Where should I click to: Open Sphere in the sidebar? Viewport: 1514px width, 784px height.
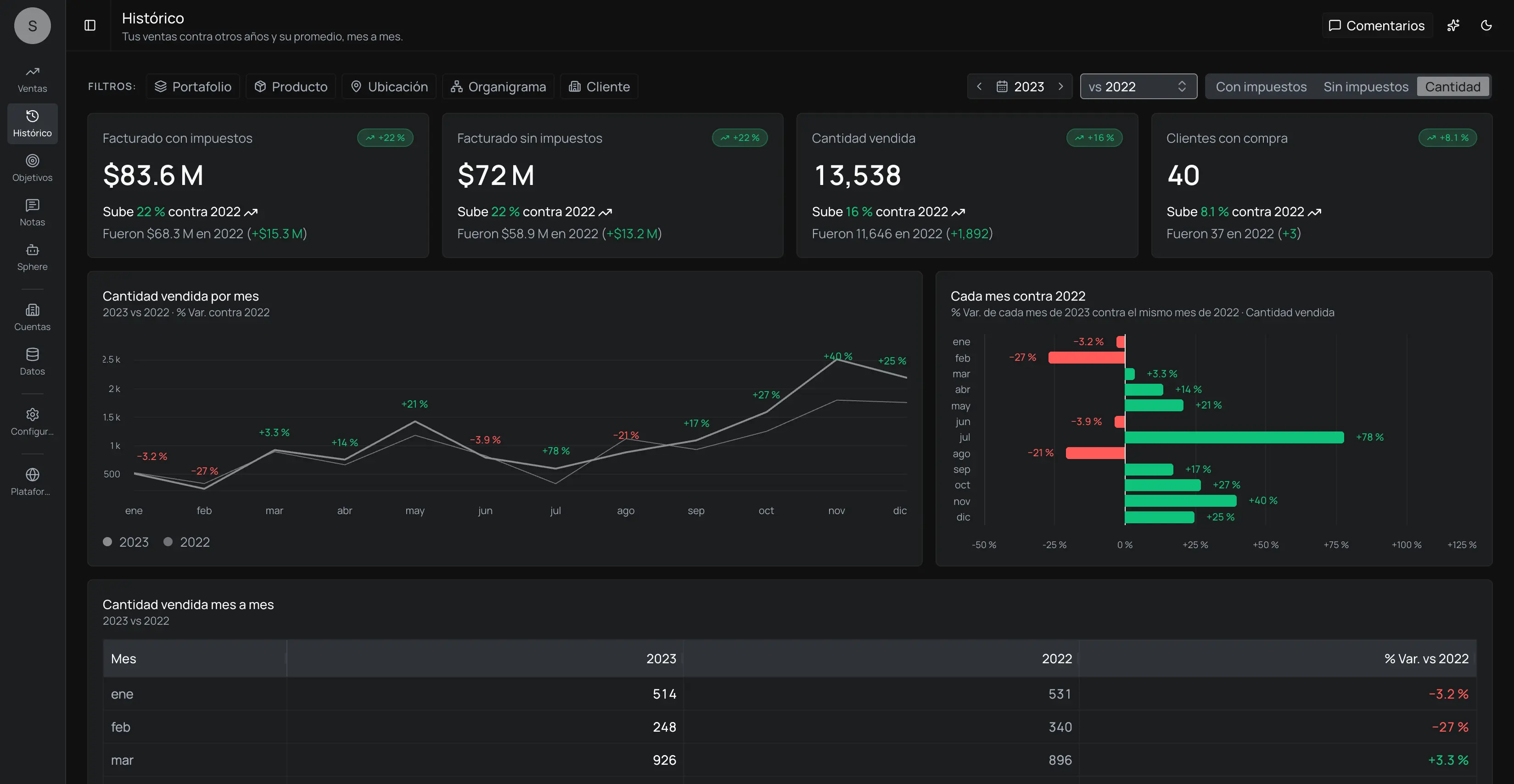32,258
